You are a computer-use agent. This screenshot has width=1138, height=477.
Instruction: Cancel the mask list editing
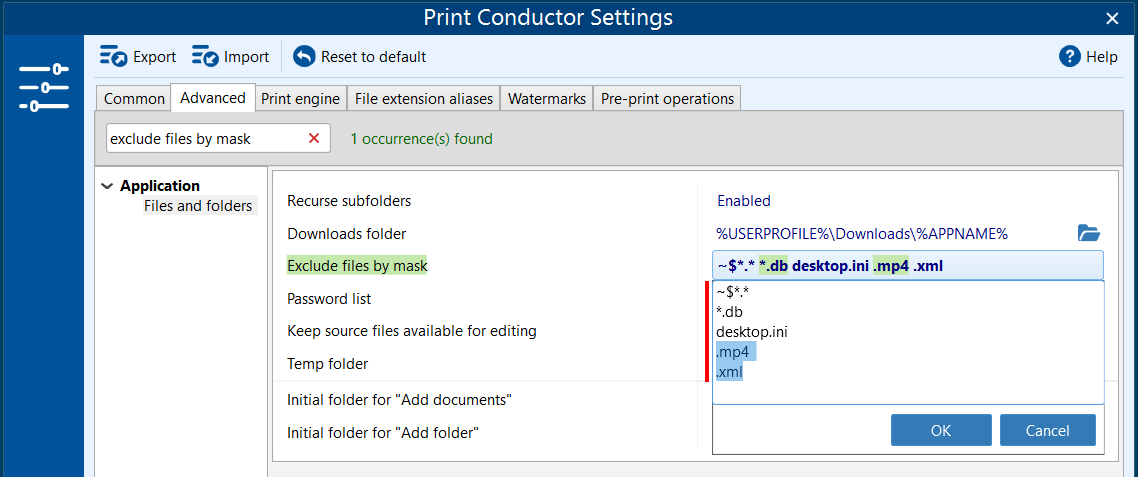point(1047,431)
